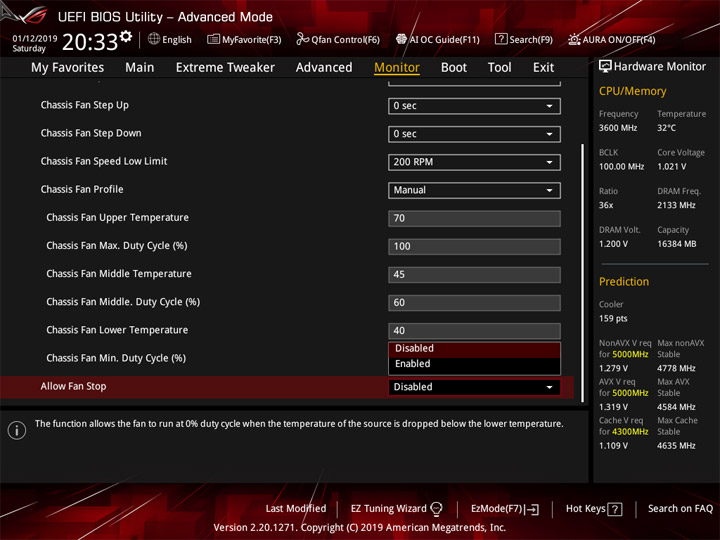Click Last Modified button

tap(296, 509)
